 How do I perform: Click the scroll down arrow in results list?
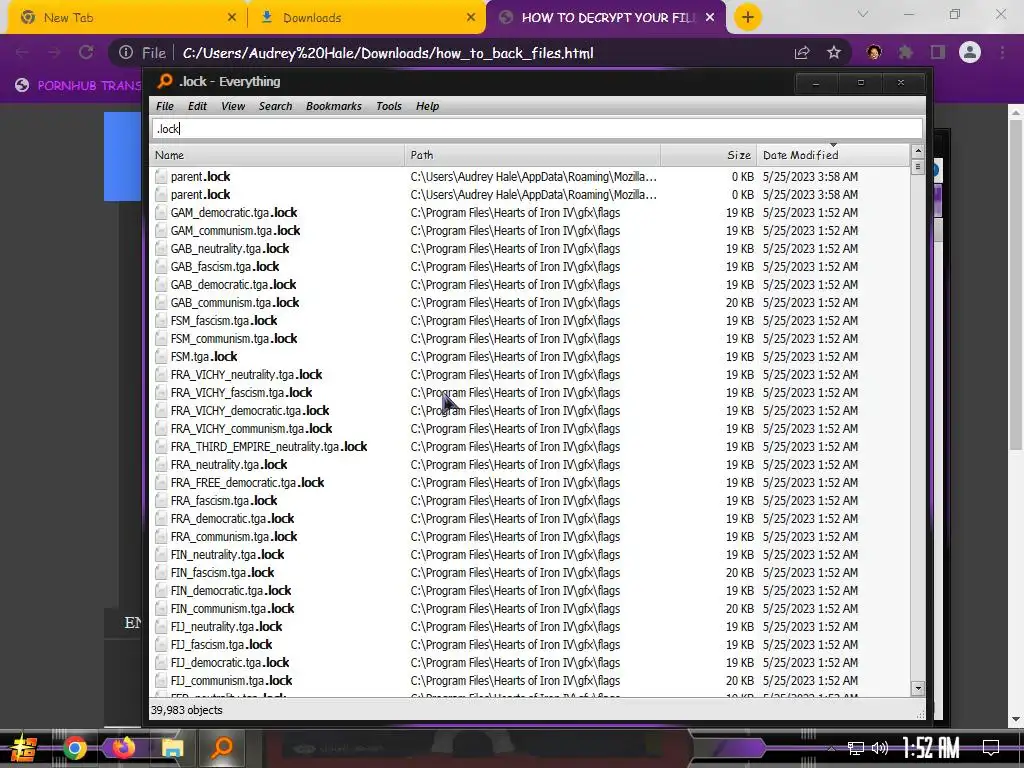918,688
